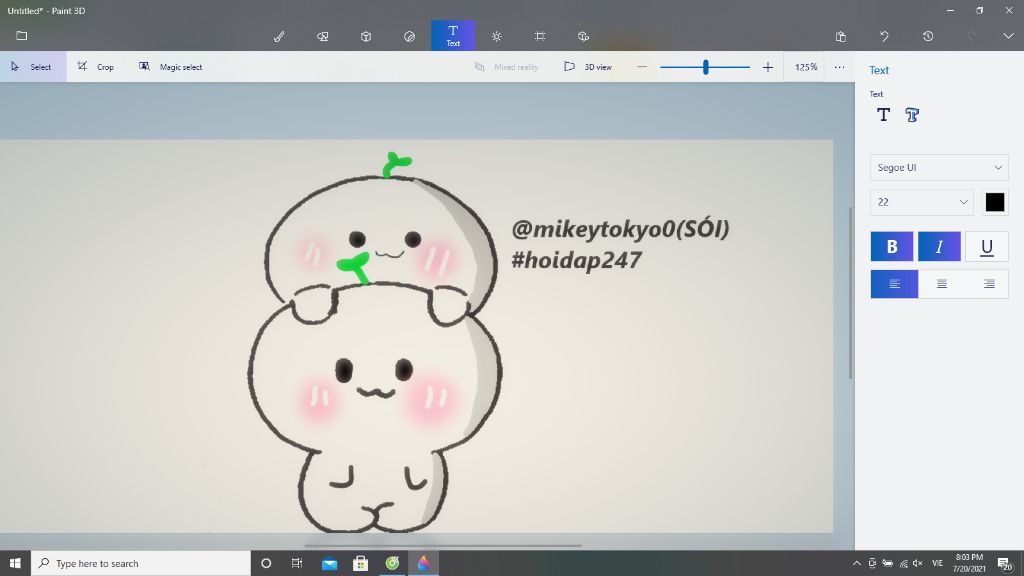Toggle Italic formatting
The image size is (1024, 576).
click(939, 246)
